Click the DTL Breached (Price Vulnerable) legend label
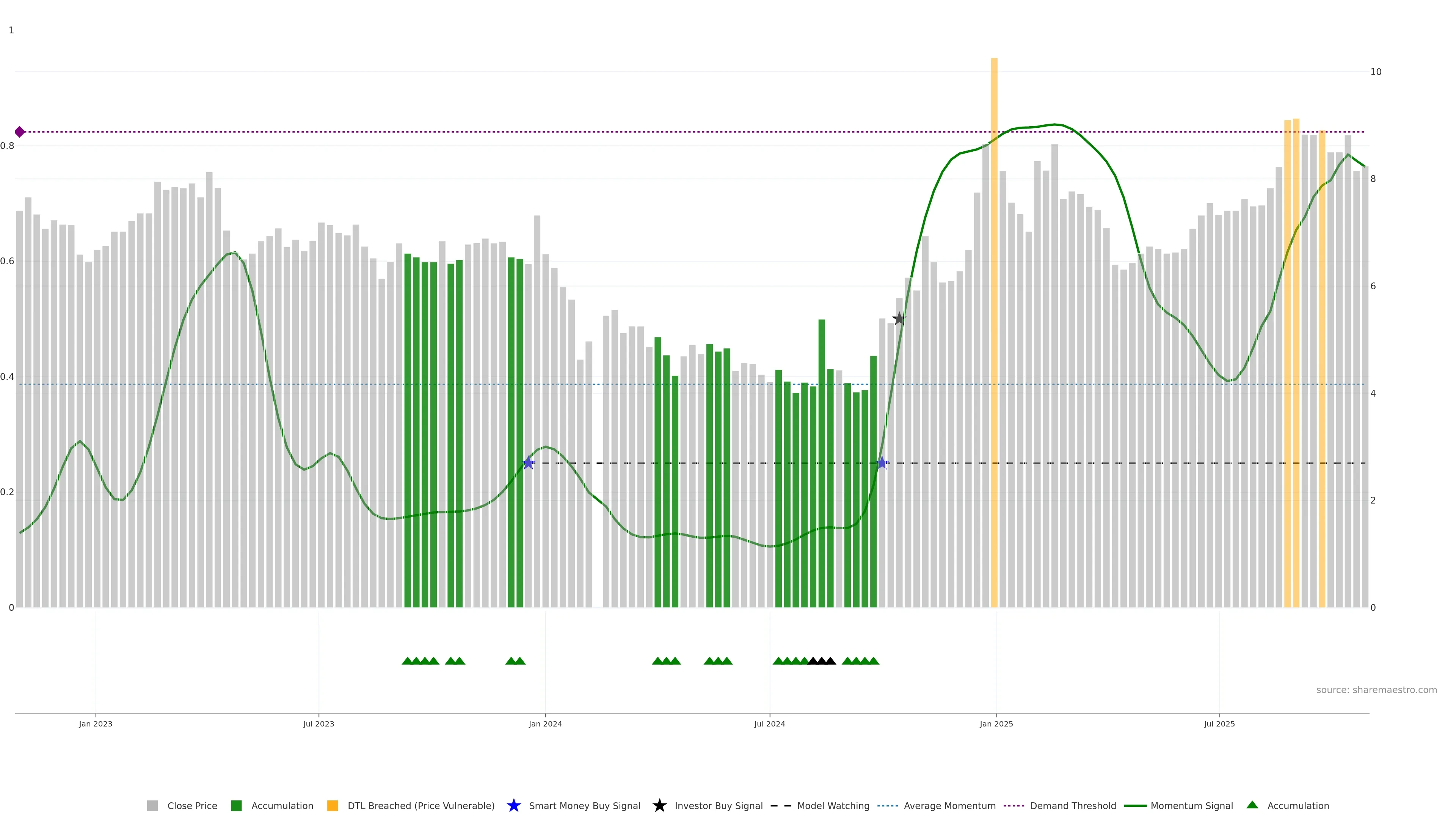The height and width of the screenshot is (819, 1456). [420, 805]
